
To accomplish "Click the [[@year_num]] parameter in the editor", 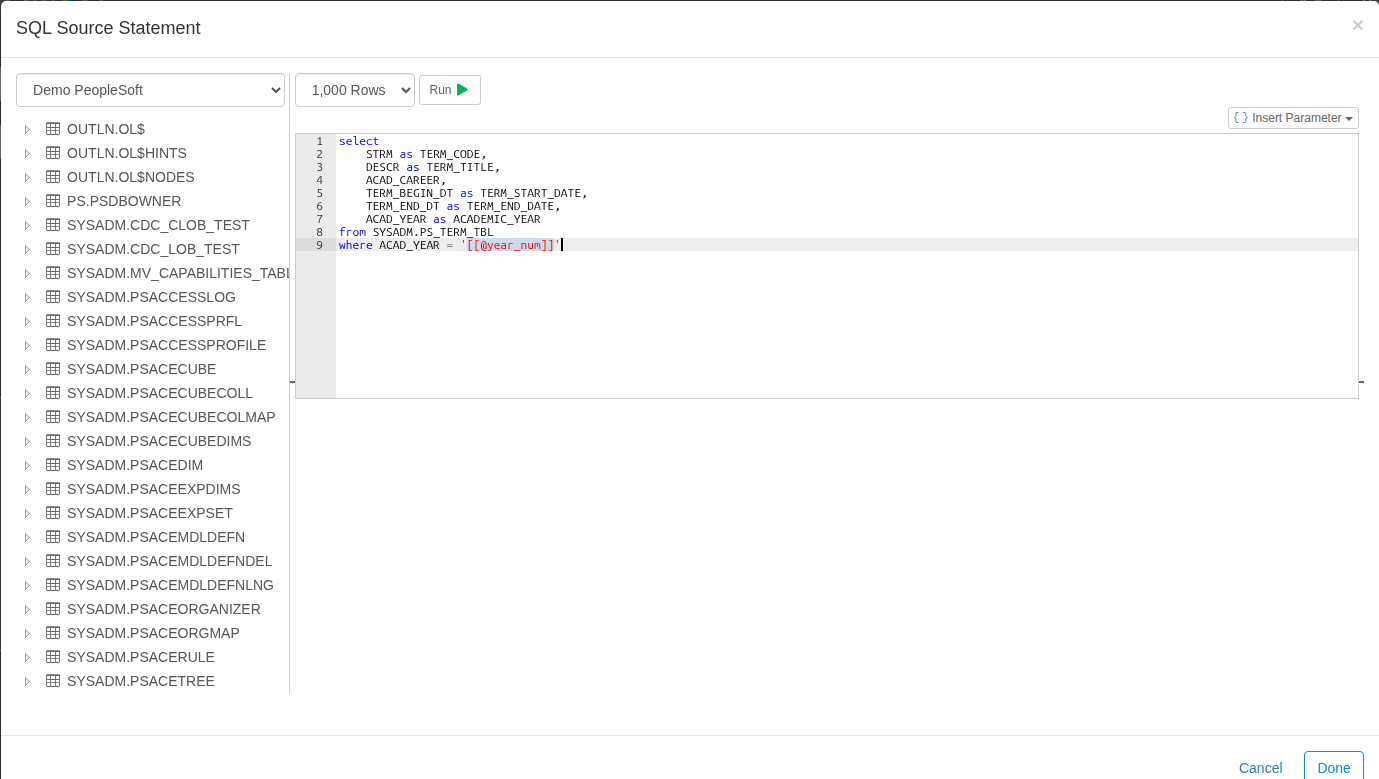I will point(510,245).
